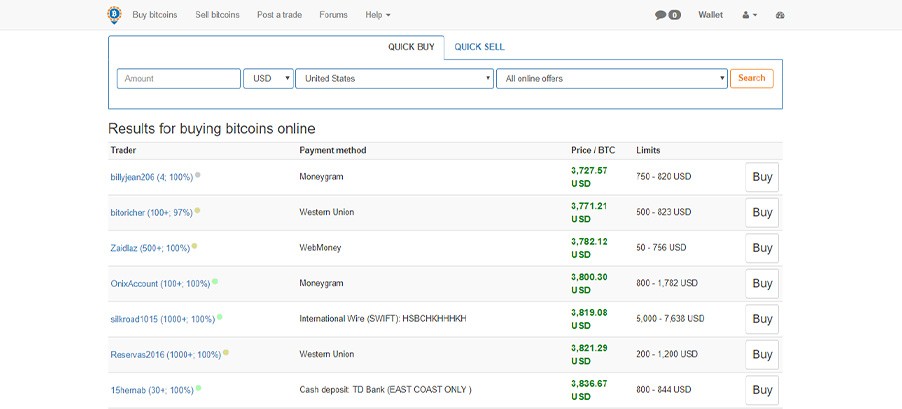The height and width of the screenshot is (409, 902).
Task: Open trader billyjean206 profile
Action: point(152,177)
